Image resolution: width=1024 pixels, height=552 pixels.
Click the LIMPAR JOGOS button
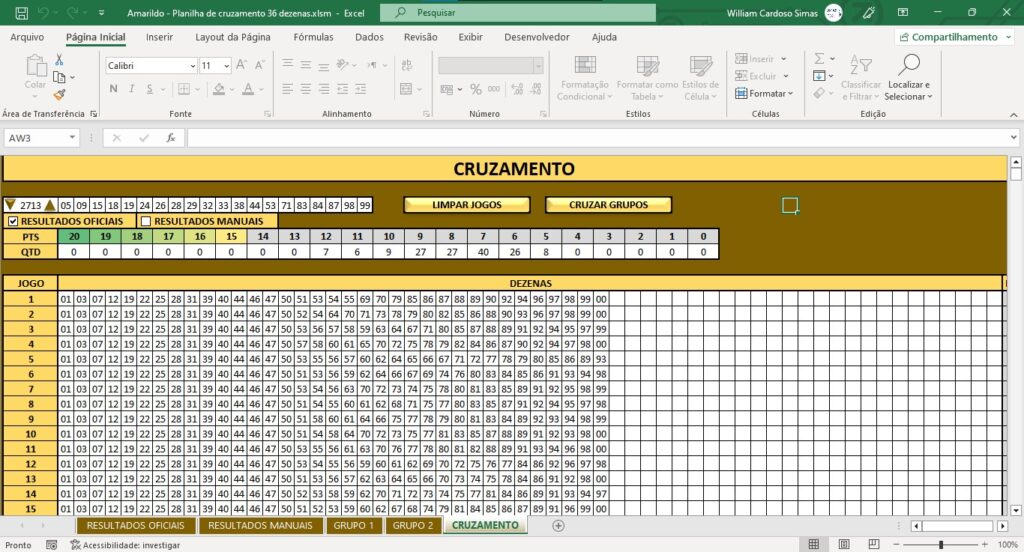tap(467, 205)
